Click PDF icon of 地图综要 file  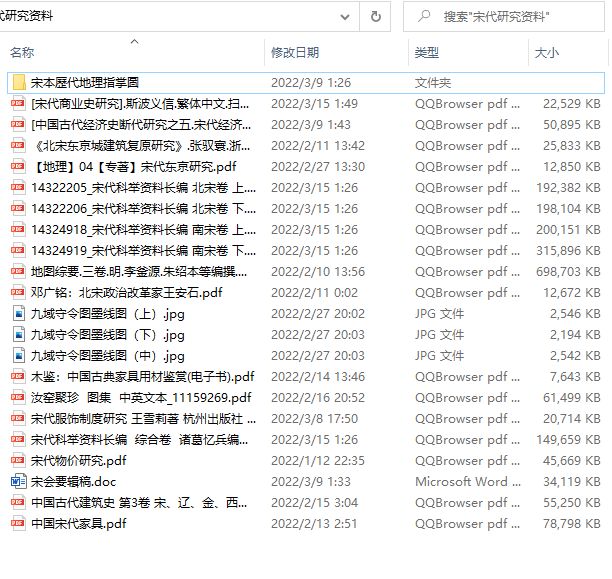pyautogui.click(x=18, y=272)
